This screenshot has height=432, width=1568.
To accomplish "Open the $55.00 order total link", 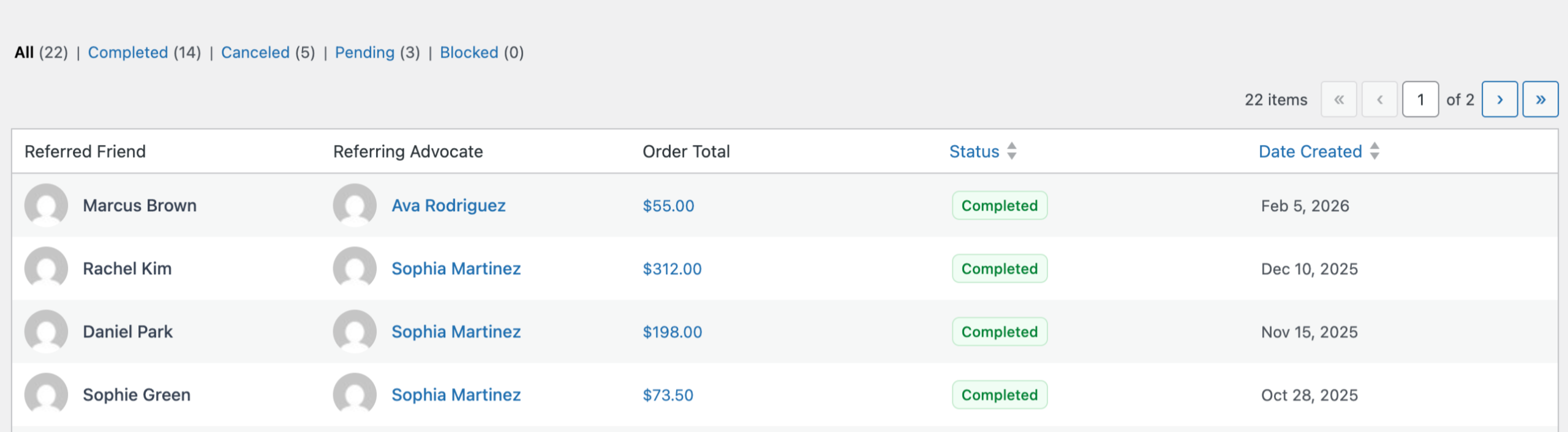I will coord(668,206).
